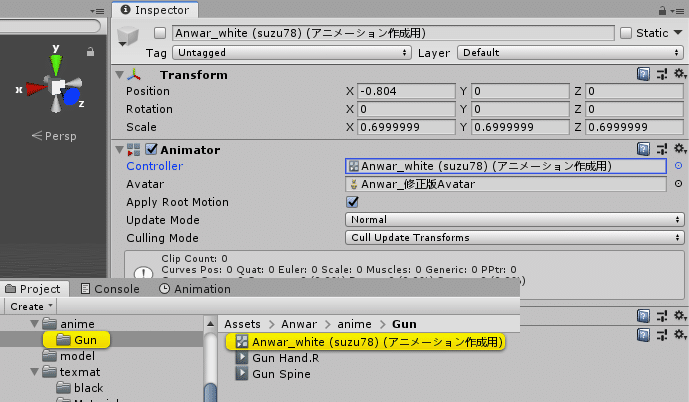The height and width of the screenshot is (402, 689).
Task: Click the Animator component help icon
Action: pyautogui.click(x=643, y=149)
